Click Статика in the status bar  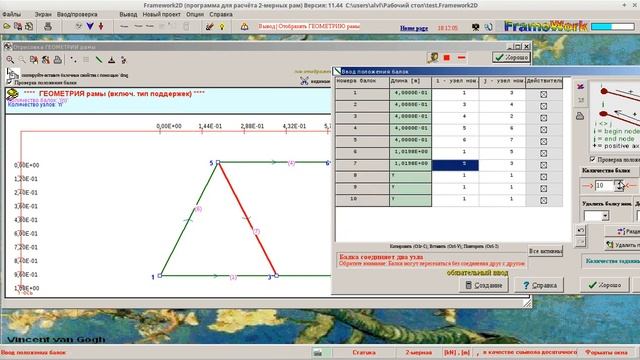(x=364, y=352)
